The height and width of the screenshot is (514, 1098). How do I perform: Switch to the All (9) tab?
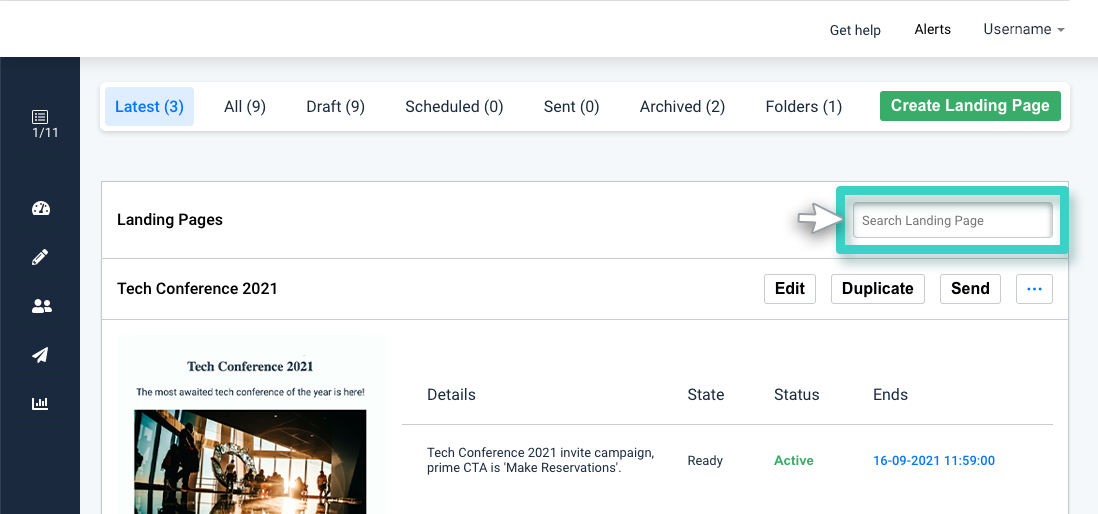tap(244, 106)
